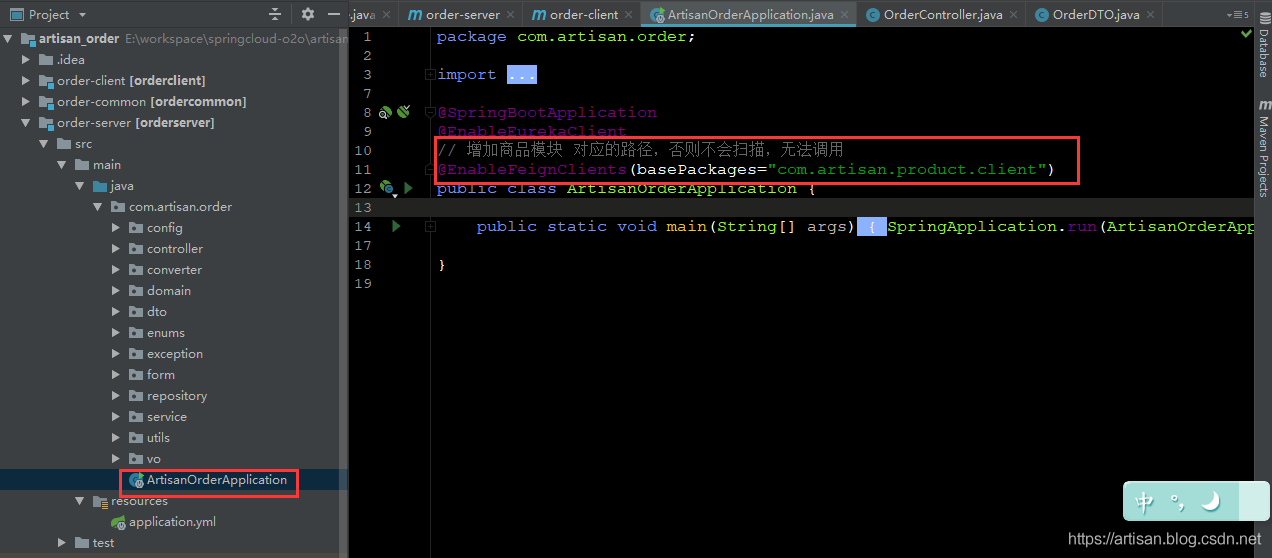Open the Maven Projects tool window
This screenshot has width=1272, height=558.
pyautogui.click(x=1263, y=150)
